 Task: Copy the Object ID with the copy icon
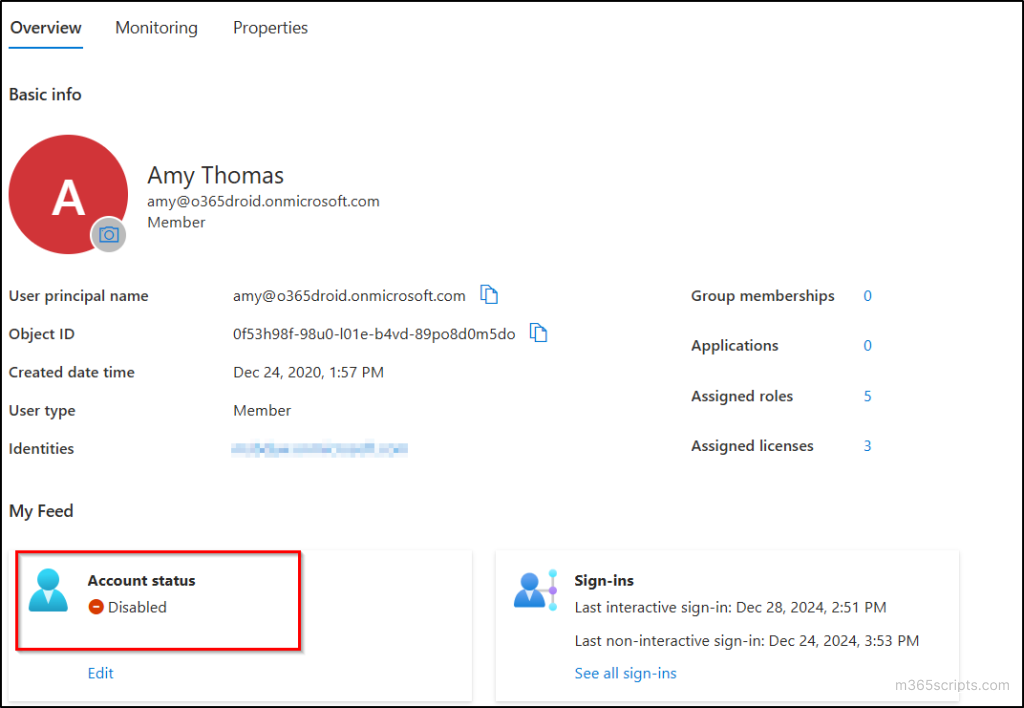point(538,332)
